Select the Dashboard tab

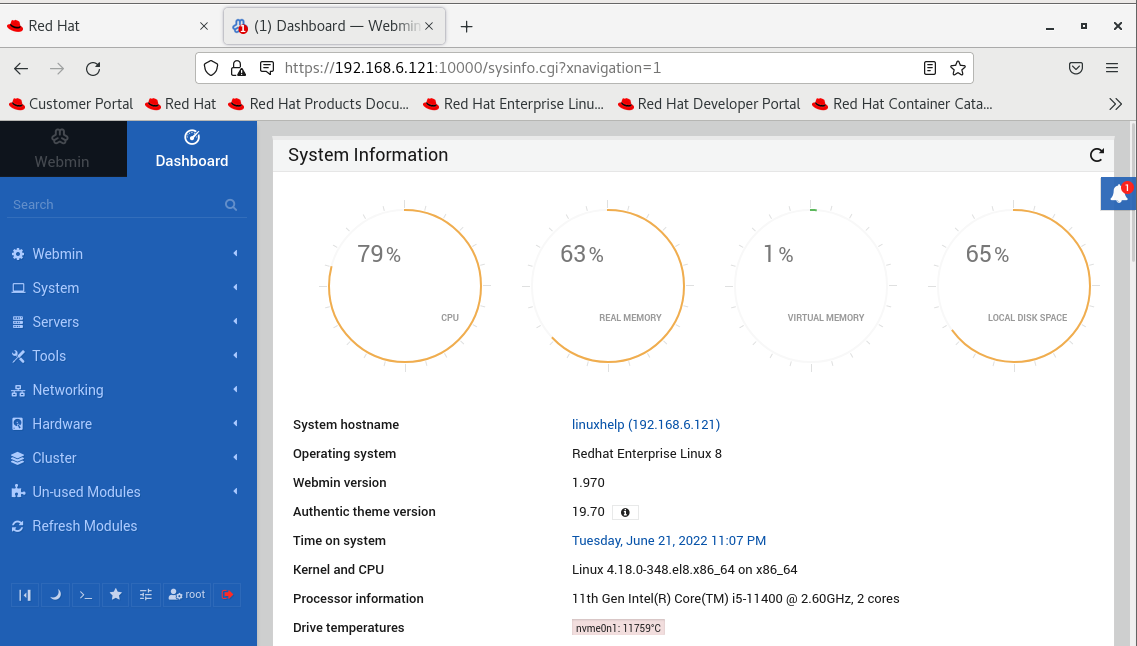191,149
